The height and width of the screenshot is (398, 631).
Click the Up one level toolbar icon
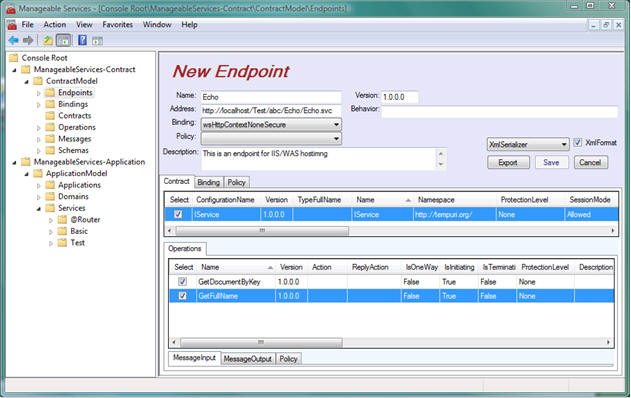point(48,40)
